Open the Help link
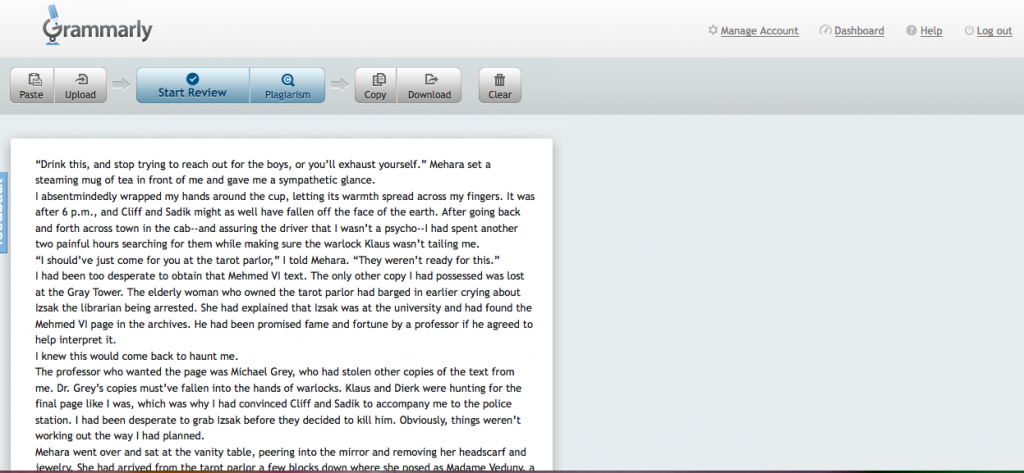 931,31
